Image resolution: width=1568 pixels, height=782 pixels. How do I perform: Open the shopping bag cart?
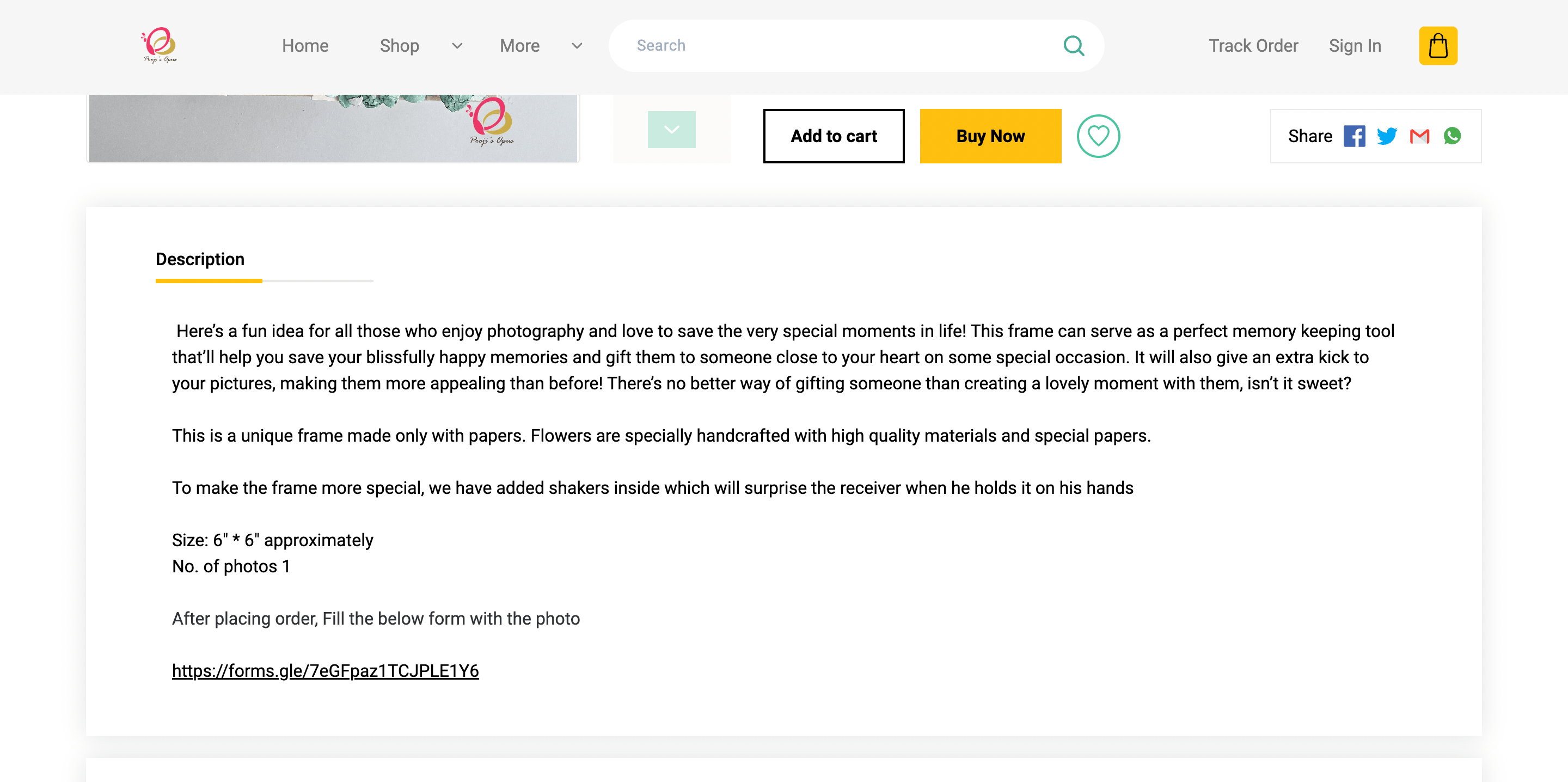[1438, 46]
